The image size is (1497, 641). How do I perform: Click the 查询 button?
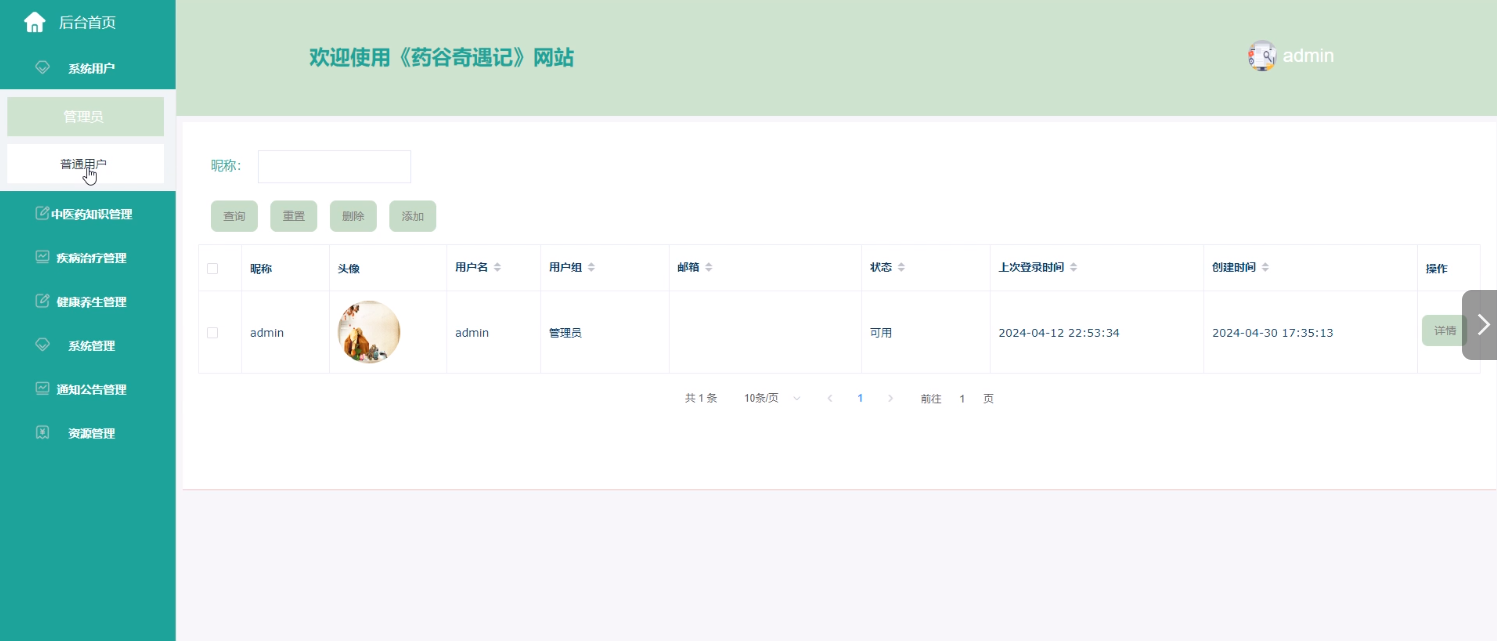point(234,216)
